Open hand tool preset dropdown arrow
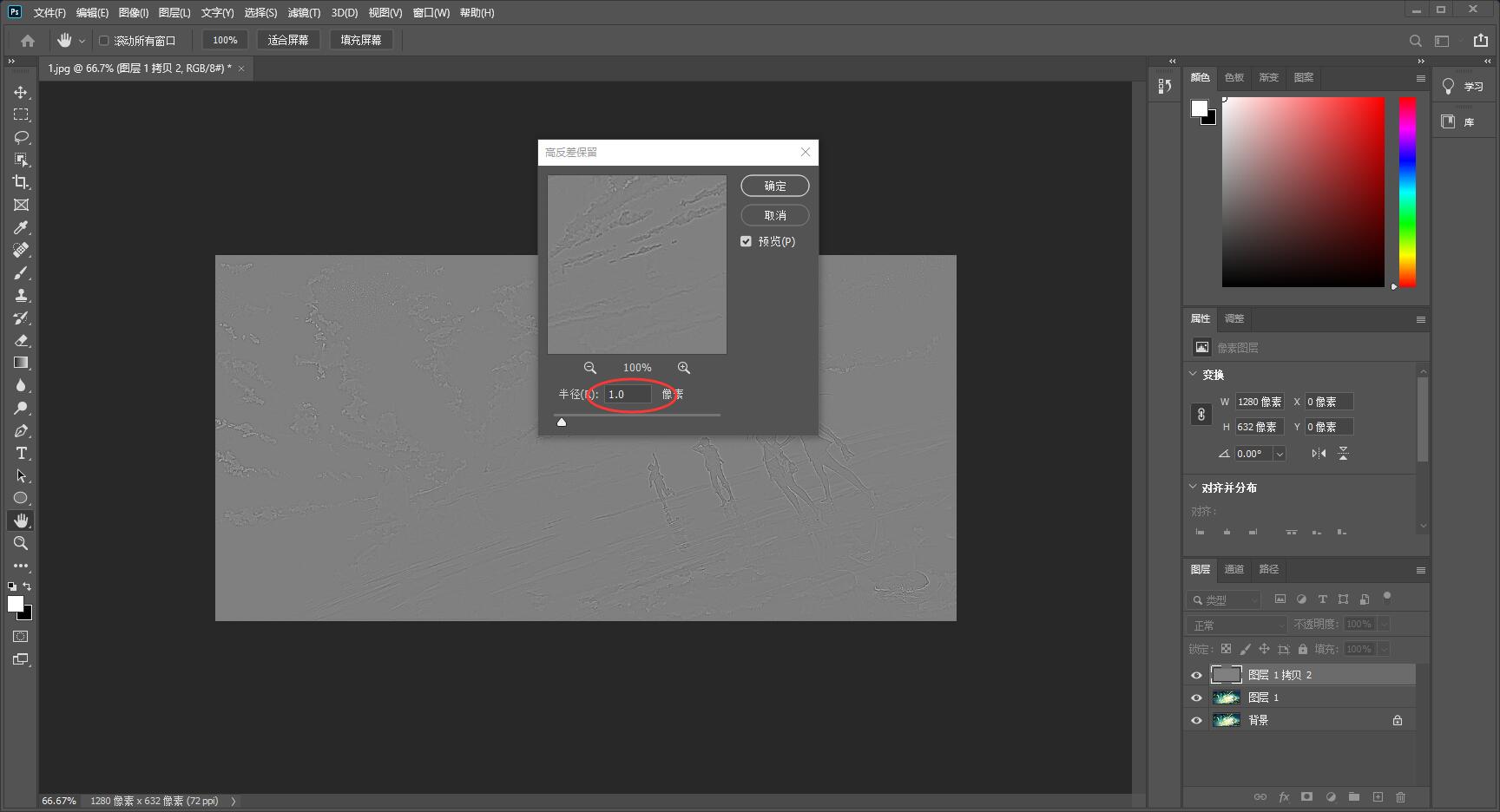Image resolution: width=1500 pixels, height=812 pixels. 82,41
